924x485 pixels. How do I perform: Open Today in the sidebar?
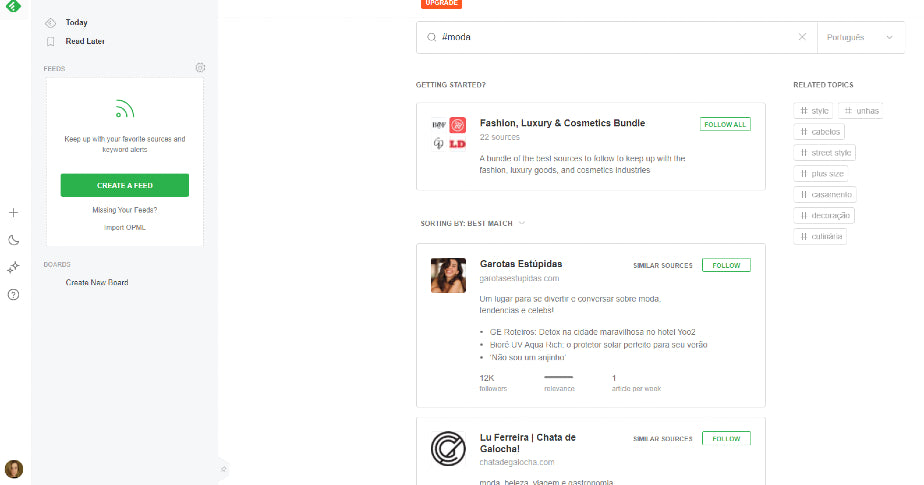coord(77,22)
